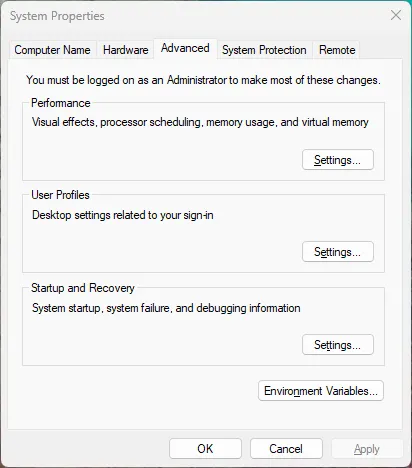Dismiss the dialog with Cancel
This screenshot has height=468, width=412.
286,449
